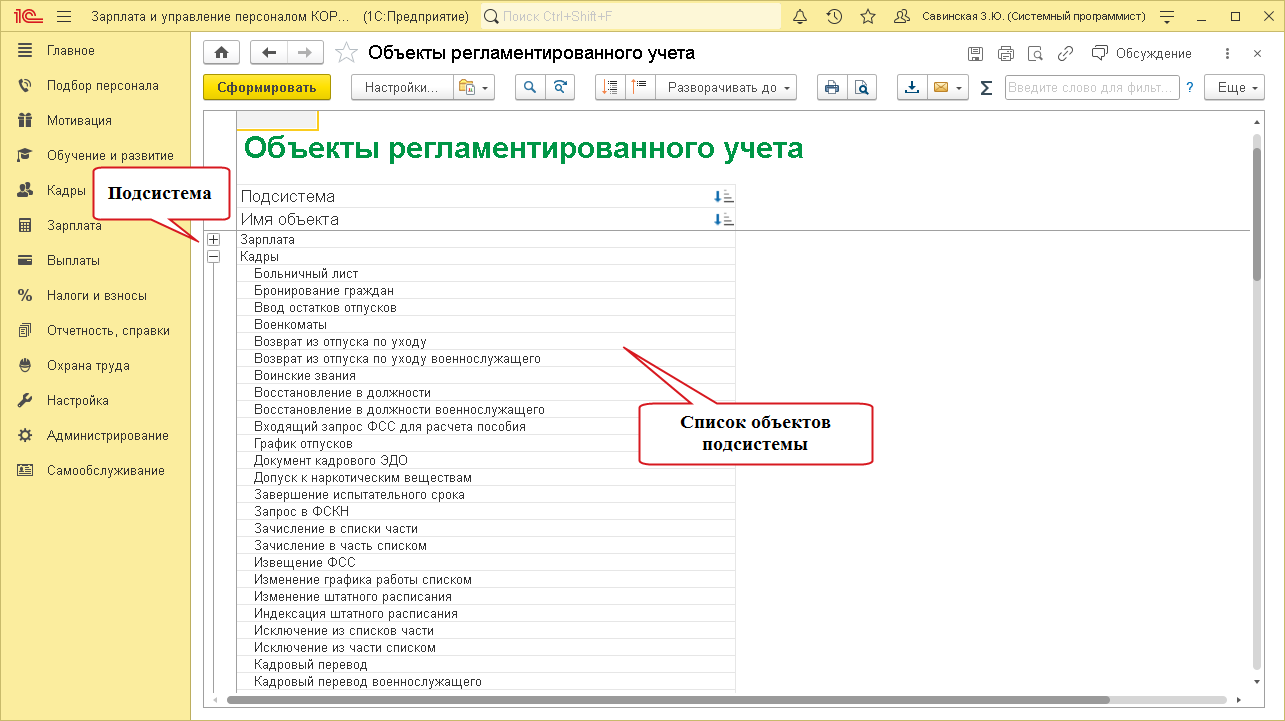Open the Обсуждение discussion button
The width and height of the screenshot is (1285, 721).
point(1142,53)
